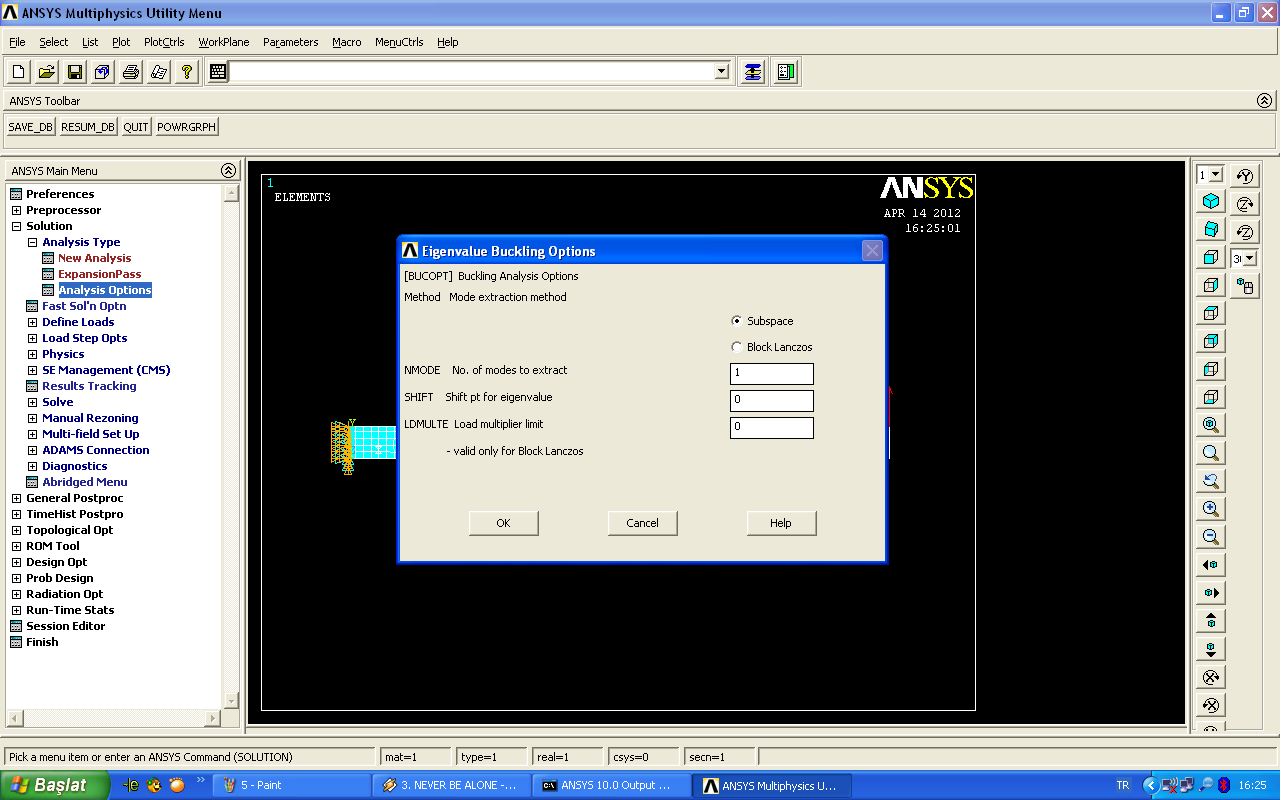The width and height of the screenshot is (1282, 800).
Task: Click the Pan model right arrow icon
Action: click(x=1211, y=593)
